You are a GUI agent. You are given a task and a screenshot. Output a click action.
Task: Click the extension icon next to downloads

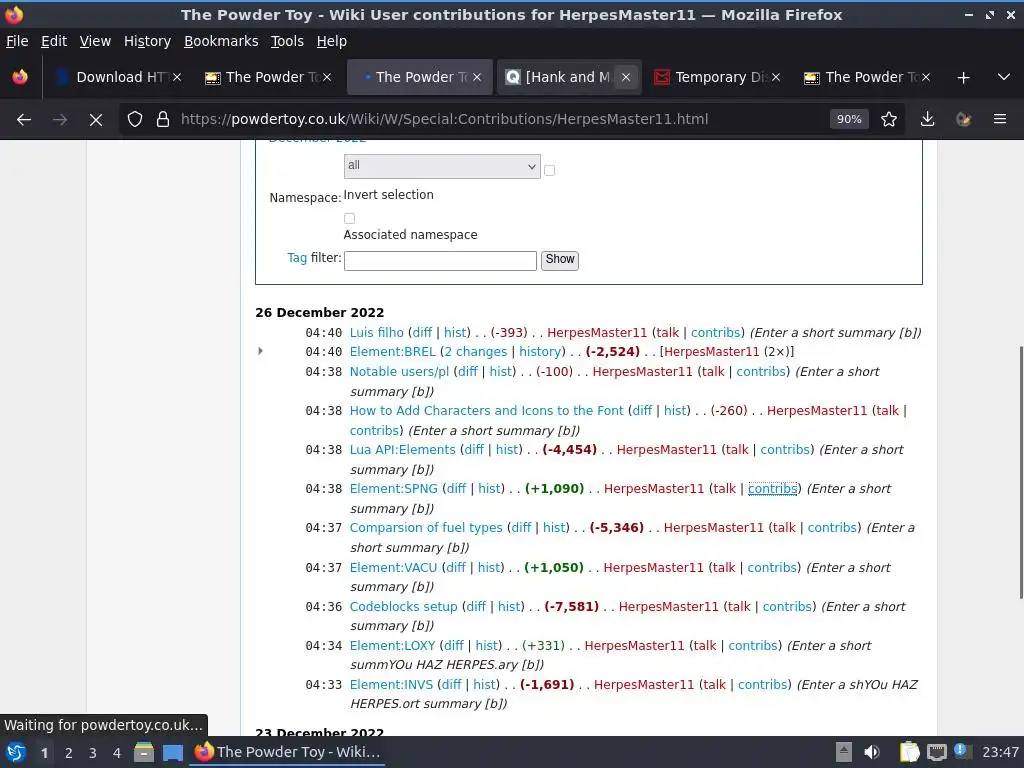point(963,120)
